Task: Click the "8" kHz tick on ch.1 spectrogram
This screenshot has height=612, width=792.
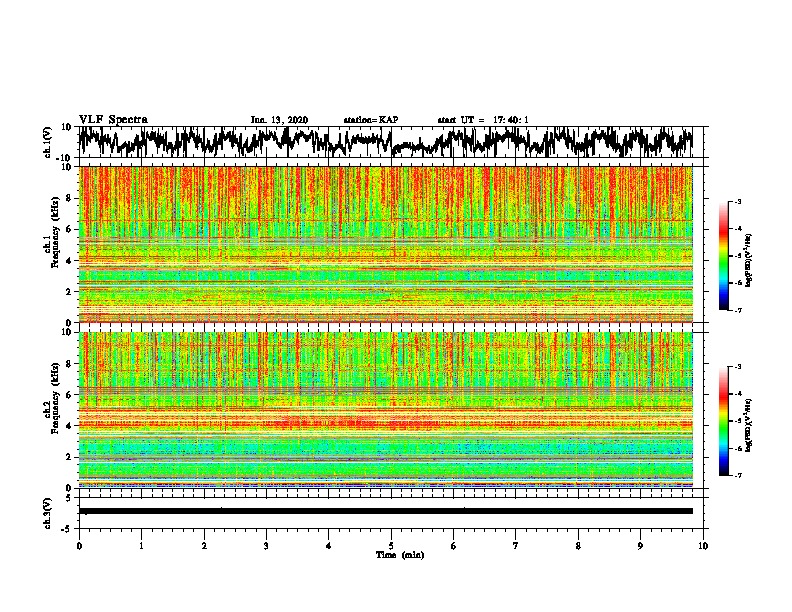Action: pyautogui.click(x=70, y=198)
